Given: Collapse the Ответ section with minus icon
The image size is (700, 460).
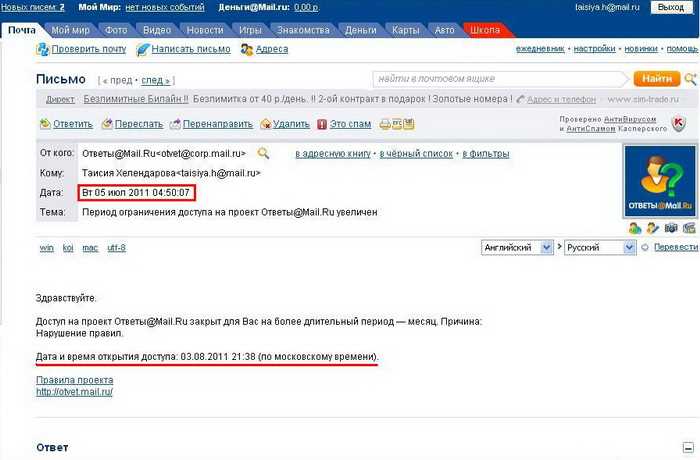Looking at the screenshot, I should tap(688, 447).
